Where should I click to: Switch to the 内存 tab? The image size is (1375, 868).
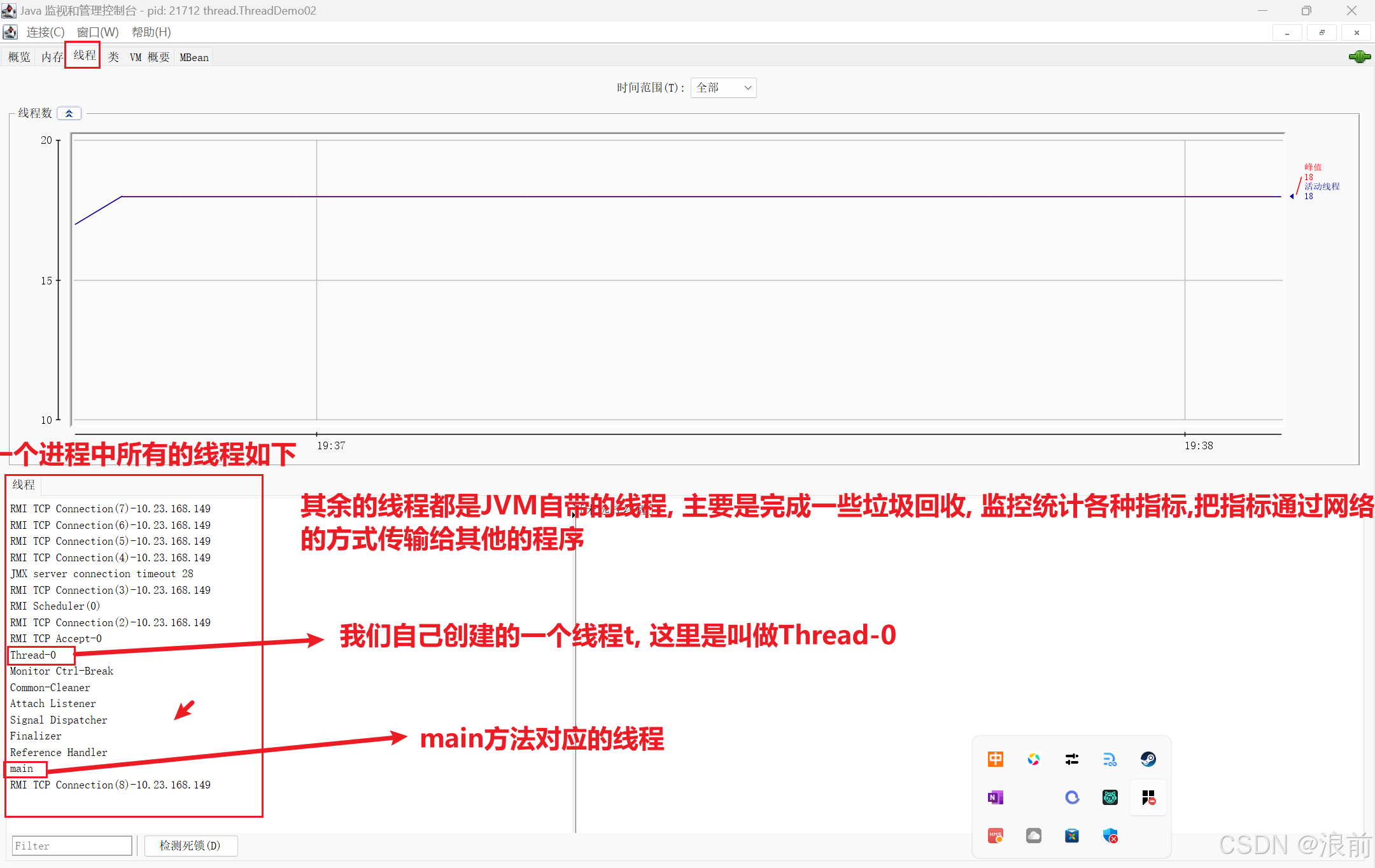[52, 57]
